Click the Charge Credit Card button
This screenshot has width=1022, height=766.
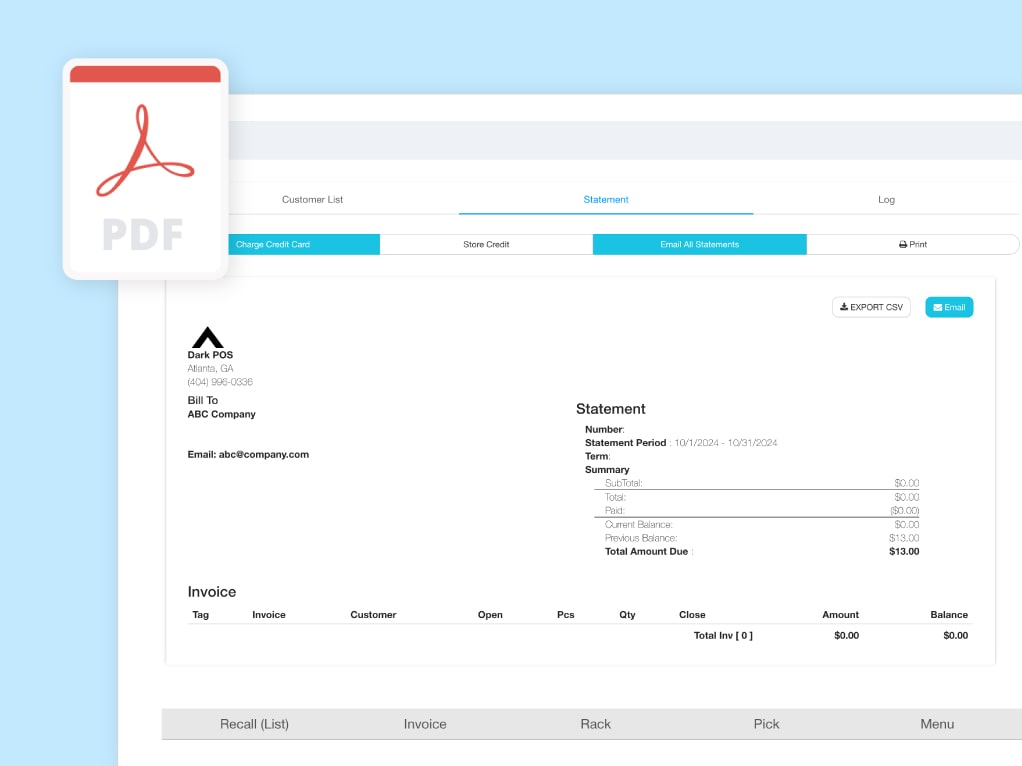[x=274, y=244]
